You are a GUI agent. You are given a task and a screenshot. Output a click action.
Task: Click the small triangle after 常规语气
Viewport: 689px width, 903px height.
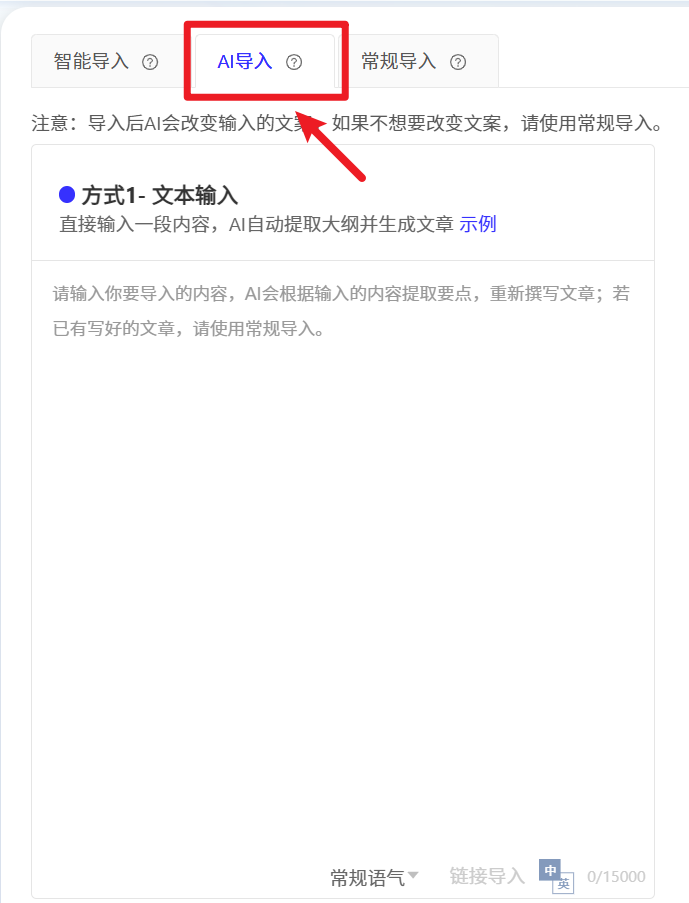413,875
